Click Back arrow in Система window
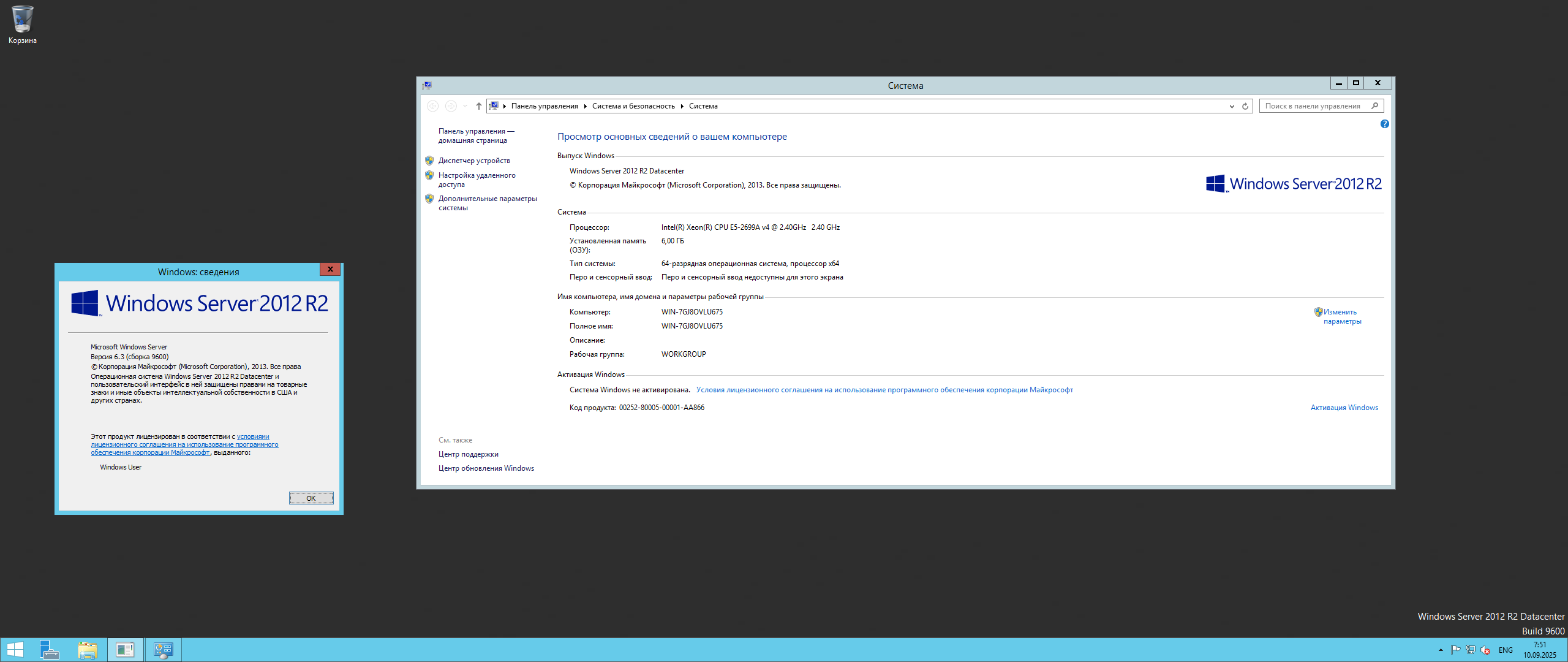The image size is (1568, 662). tap(432, 106)
